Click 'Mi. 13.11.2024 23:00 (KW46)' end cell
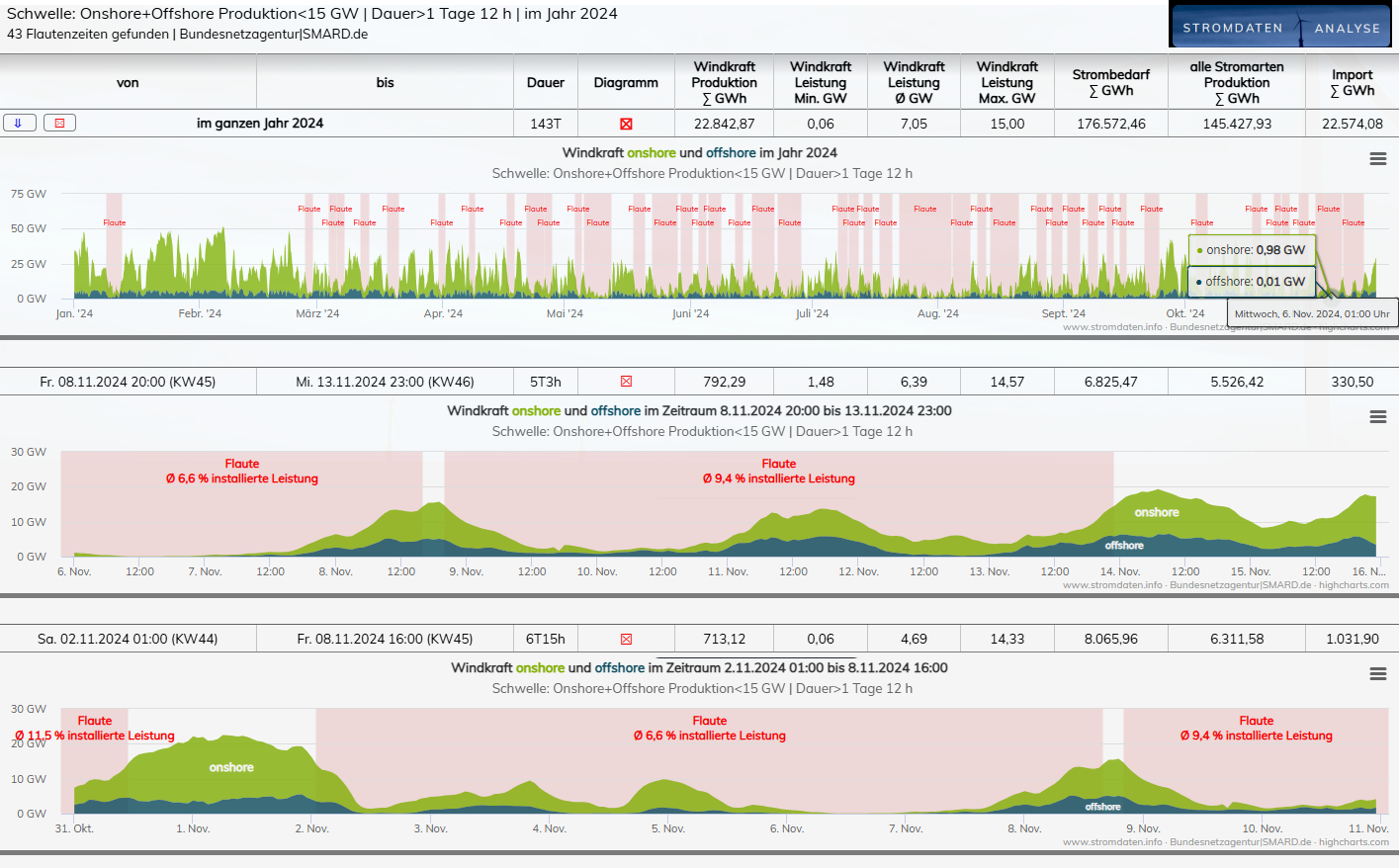This screenshot has width=1399, height=868. click(x=385, y=382)
